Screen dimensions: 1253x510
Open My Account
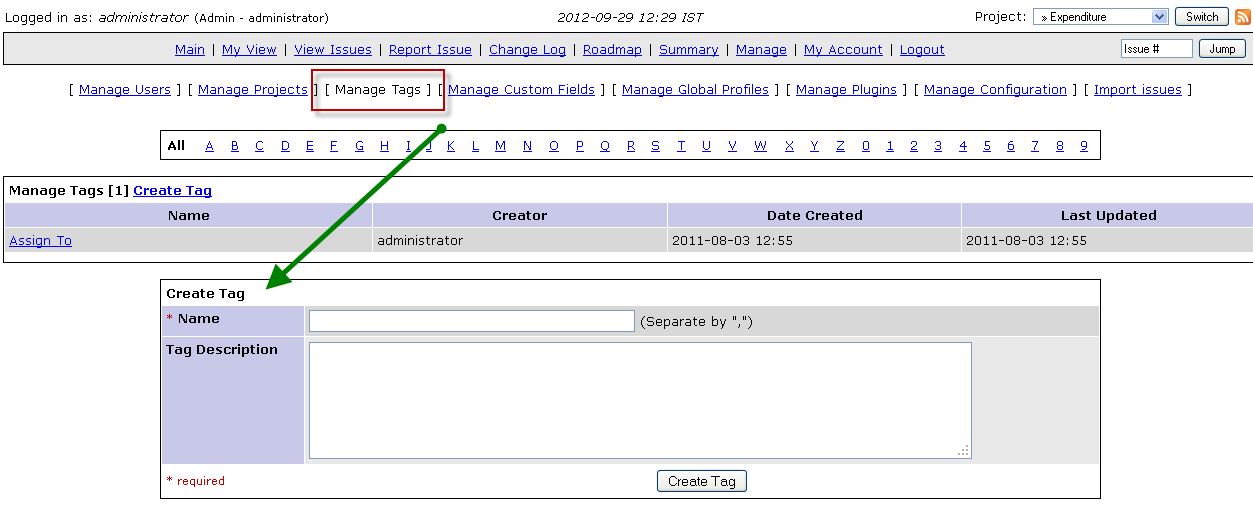coord(843,50)
